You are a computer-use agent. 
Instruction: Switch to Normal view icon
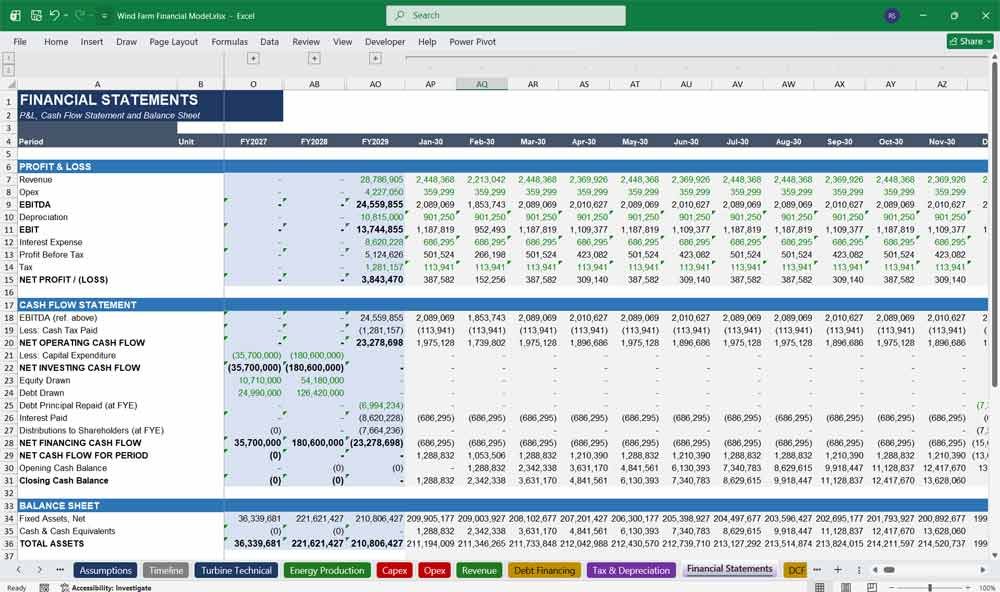coord(820,588)
